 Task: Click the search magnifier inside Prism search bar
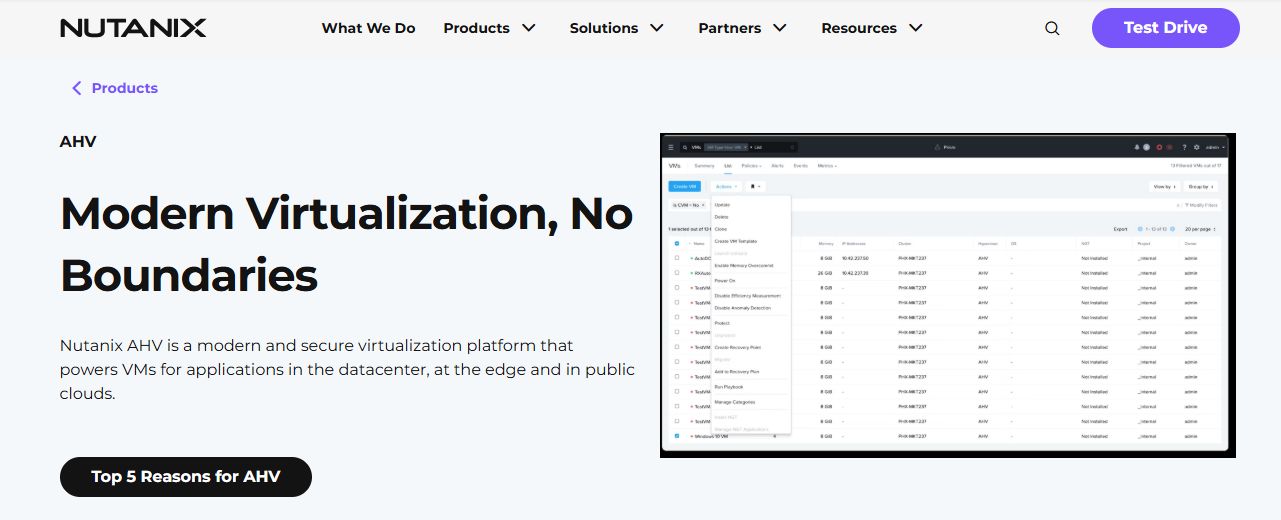[x=685, y=147]
